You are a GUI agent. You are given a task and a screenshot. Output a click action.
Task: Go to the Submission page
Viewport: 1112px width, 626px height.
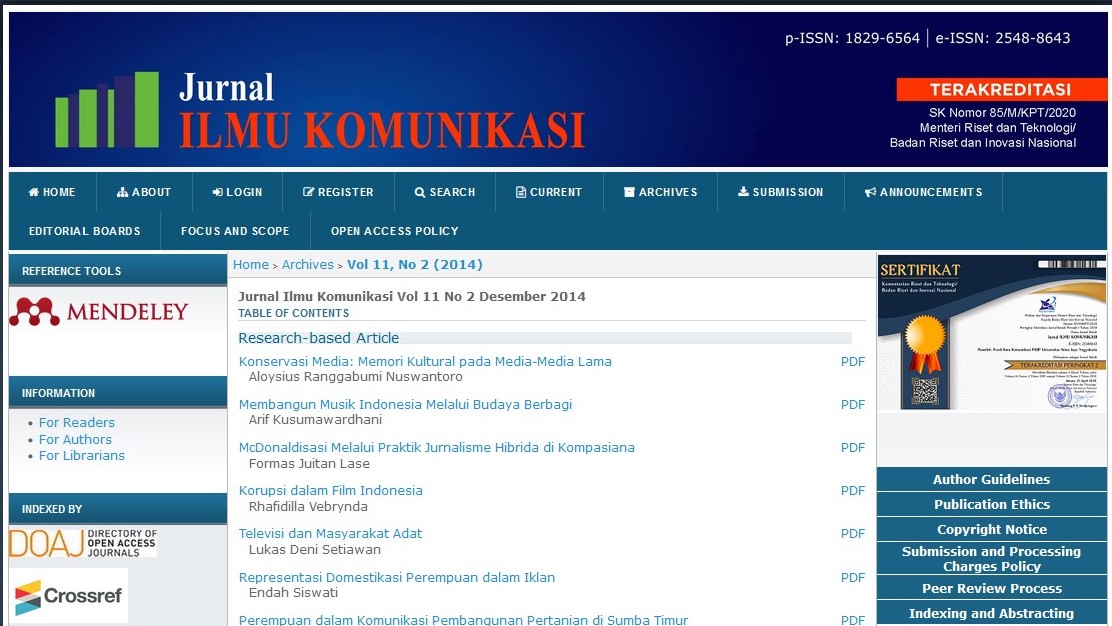coord(780,192)
